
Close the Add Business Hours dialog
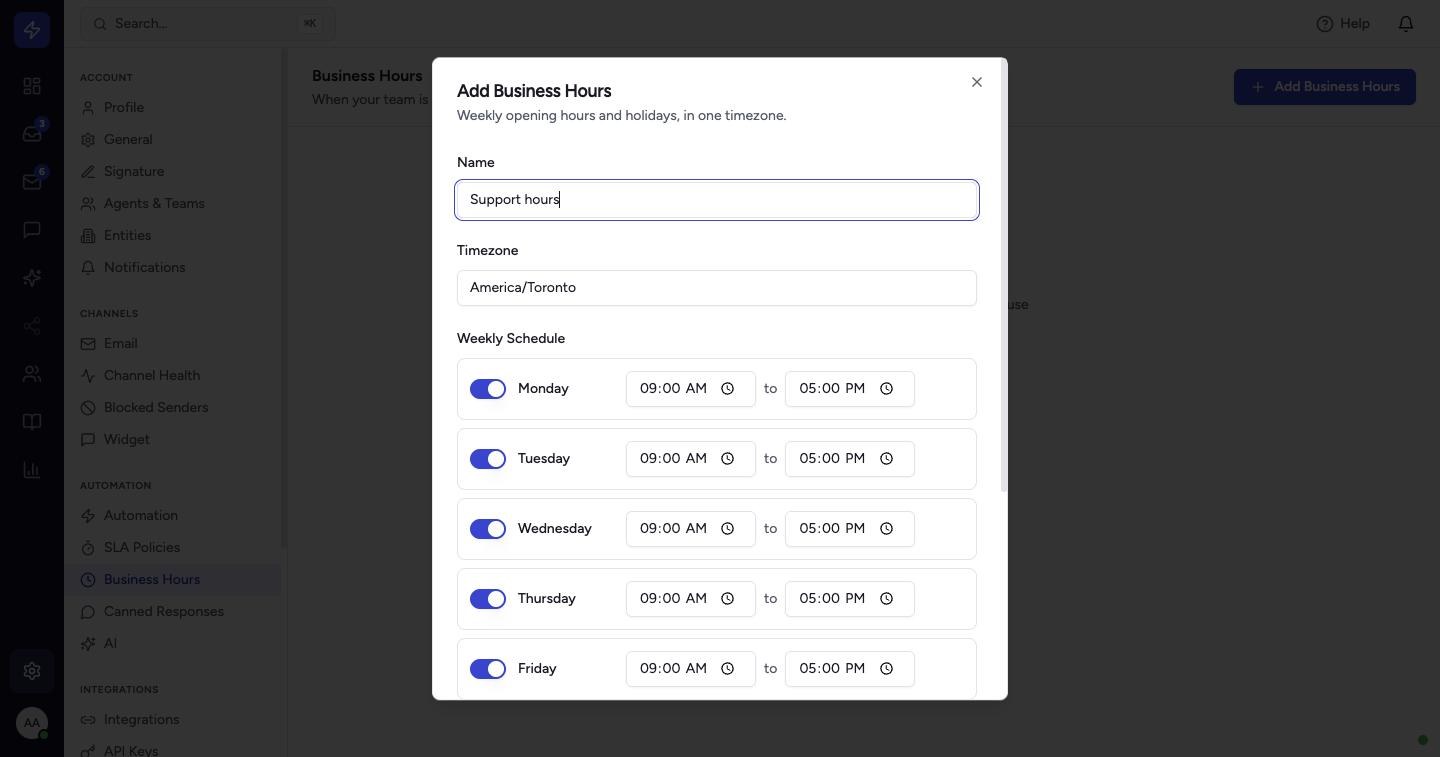(x=977, y=82)
